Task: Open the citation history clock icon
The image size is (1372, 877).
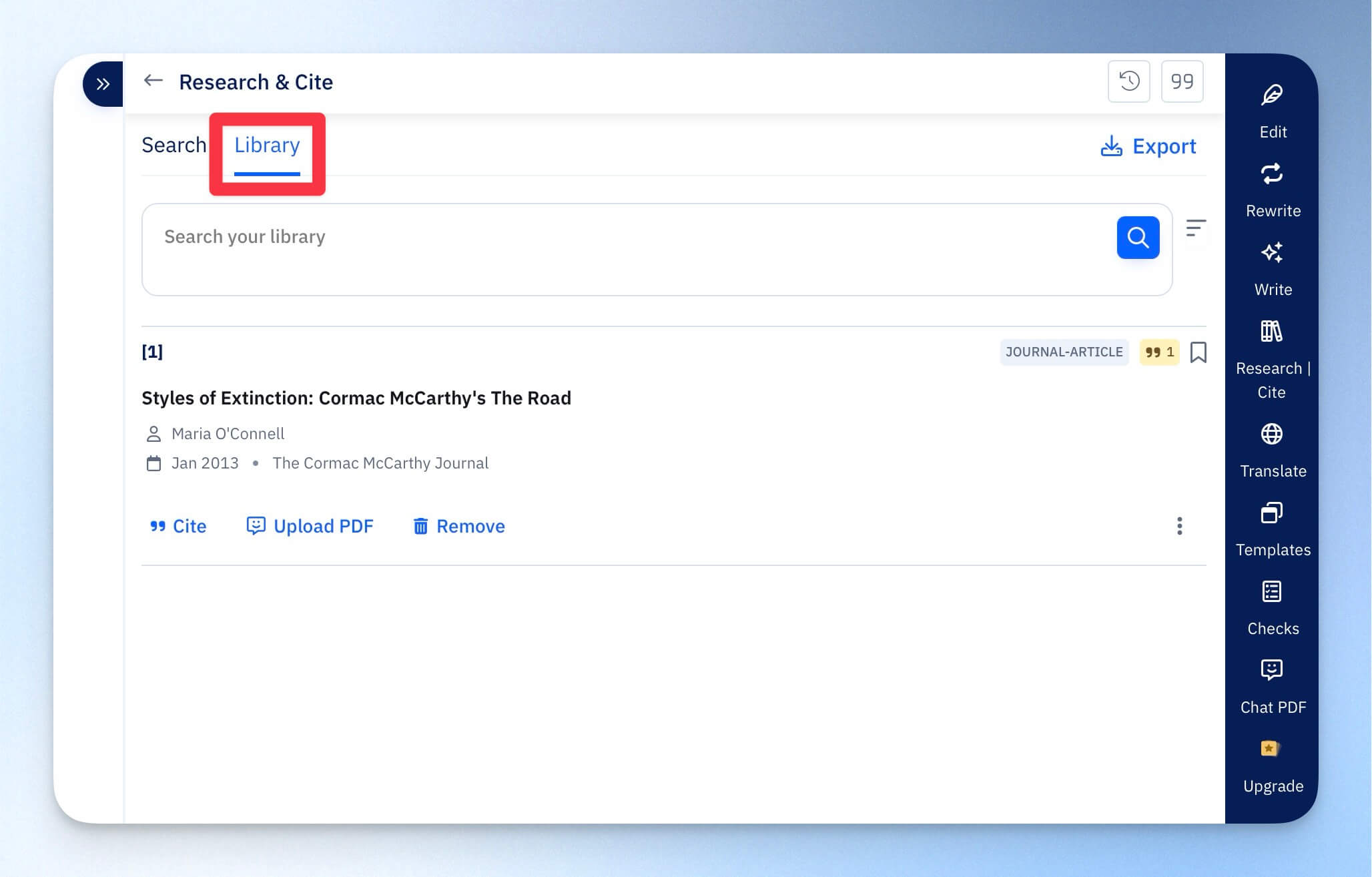Action: 1129,81
